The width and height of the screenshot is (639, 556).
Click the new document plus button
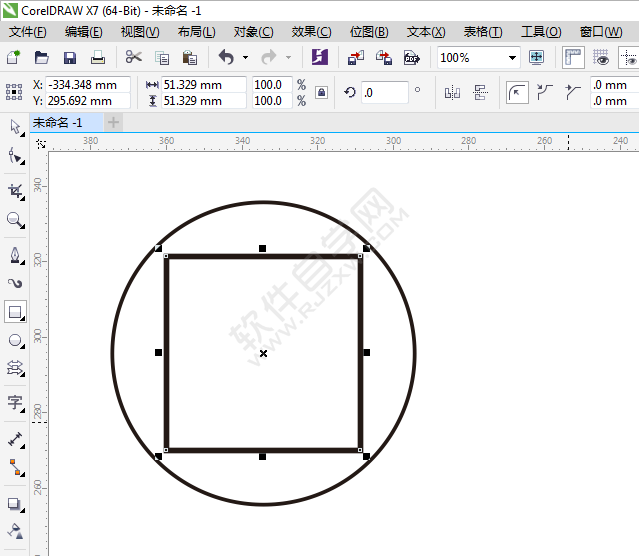tap(114, 122)
